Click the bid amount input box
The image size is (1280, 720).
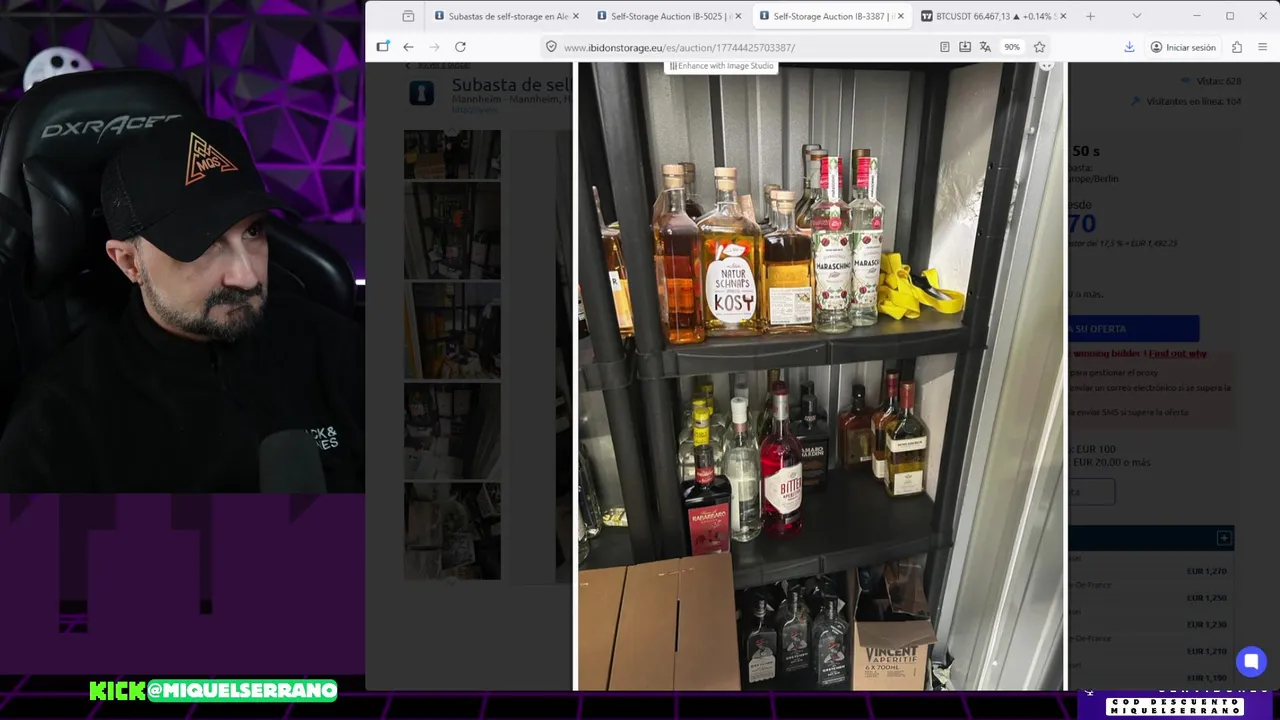pos(1091,491)
